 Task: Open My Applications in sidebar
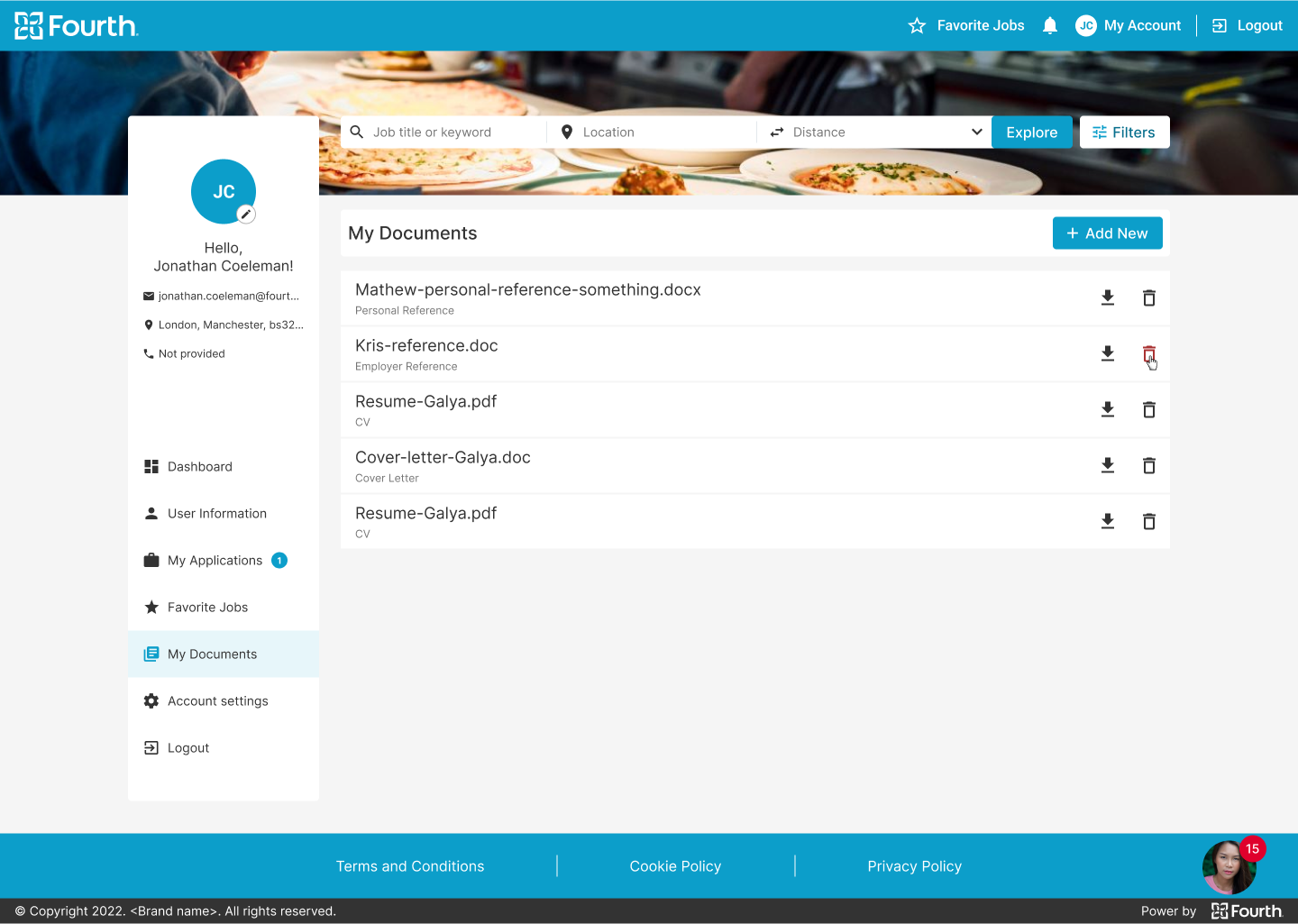[215, 561]
